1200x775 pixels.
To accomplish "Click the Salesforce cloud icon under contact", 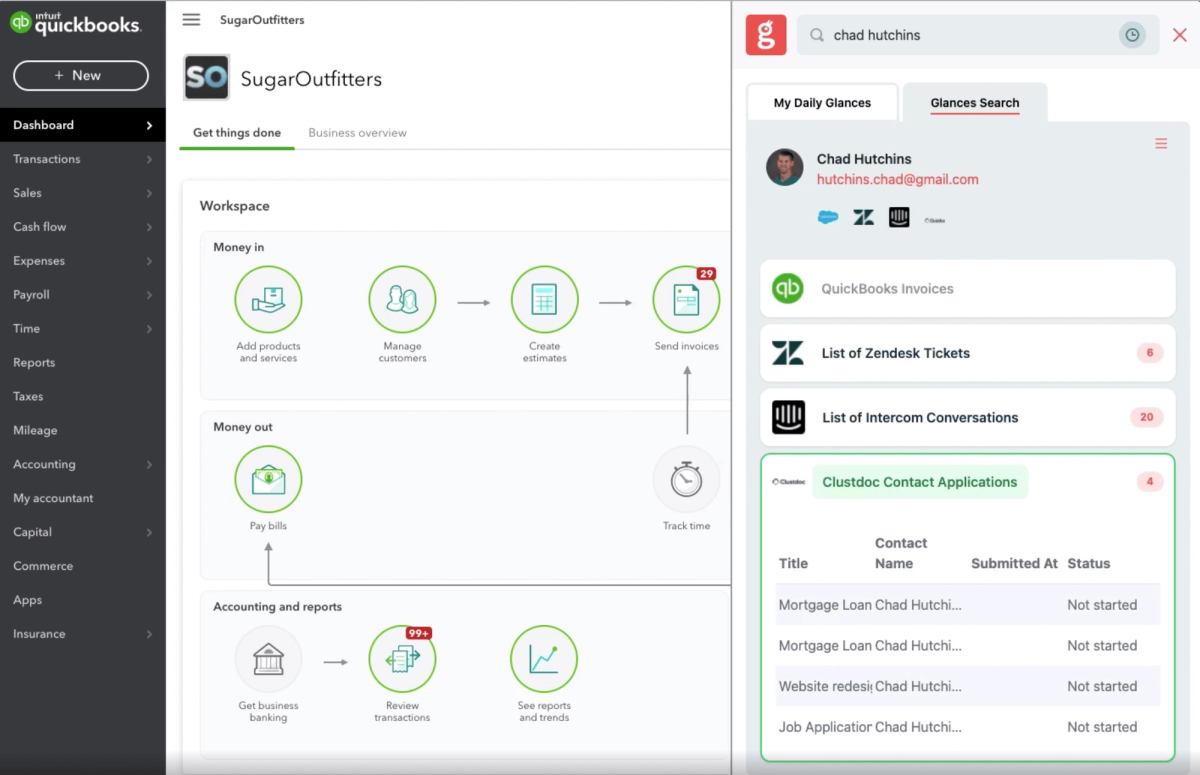I will [828, 217].
